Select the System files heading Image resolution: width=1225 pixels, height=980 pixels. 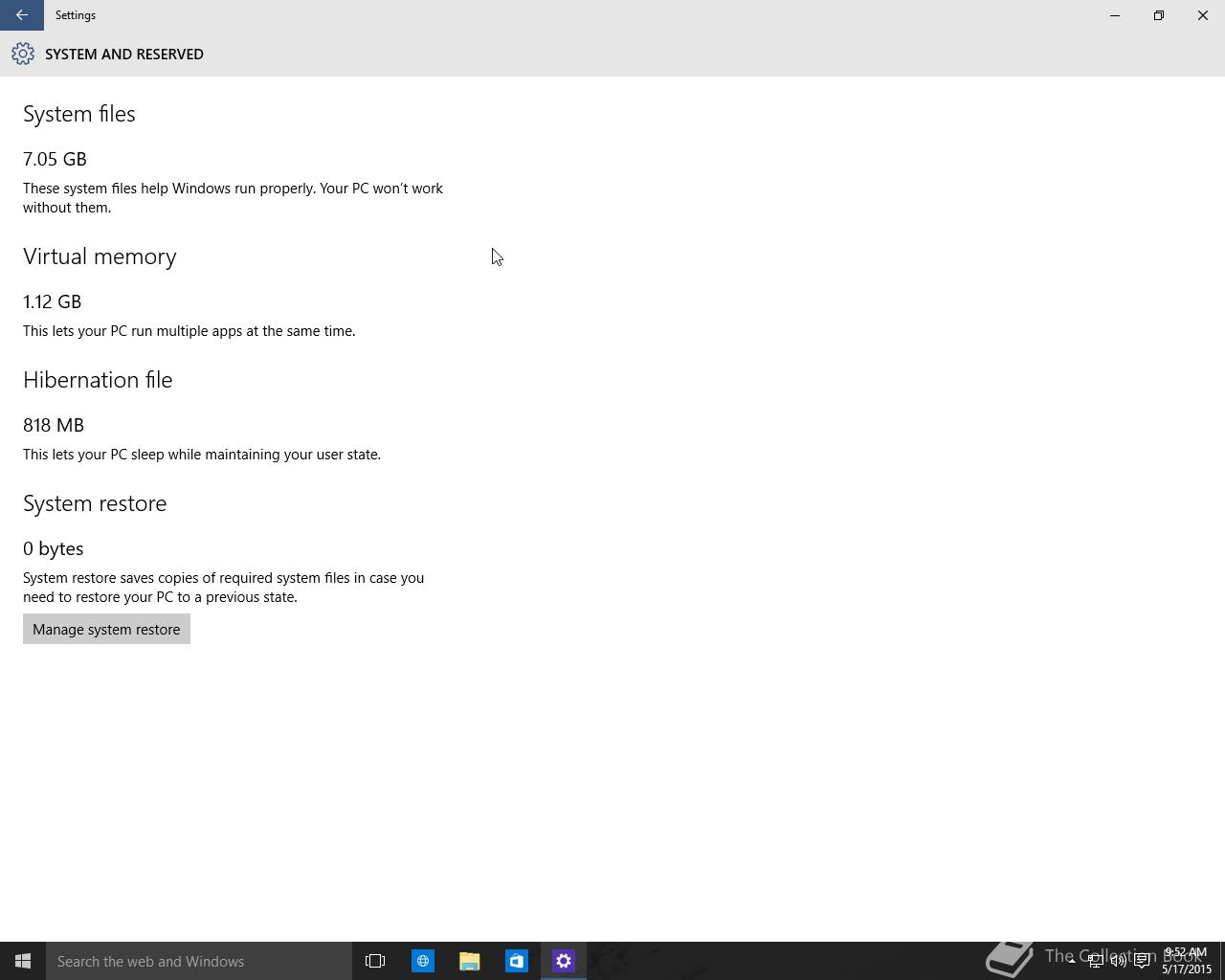pos(79,114)
